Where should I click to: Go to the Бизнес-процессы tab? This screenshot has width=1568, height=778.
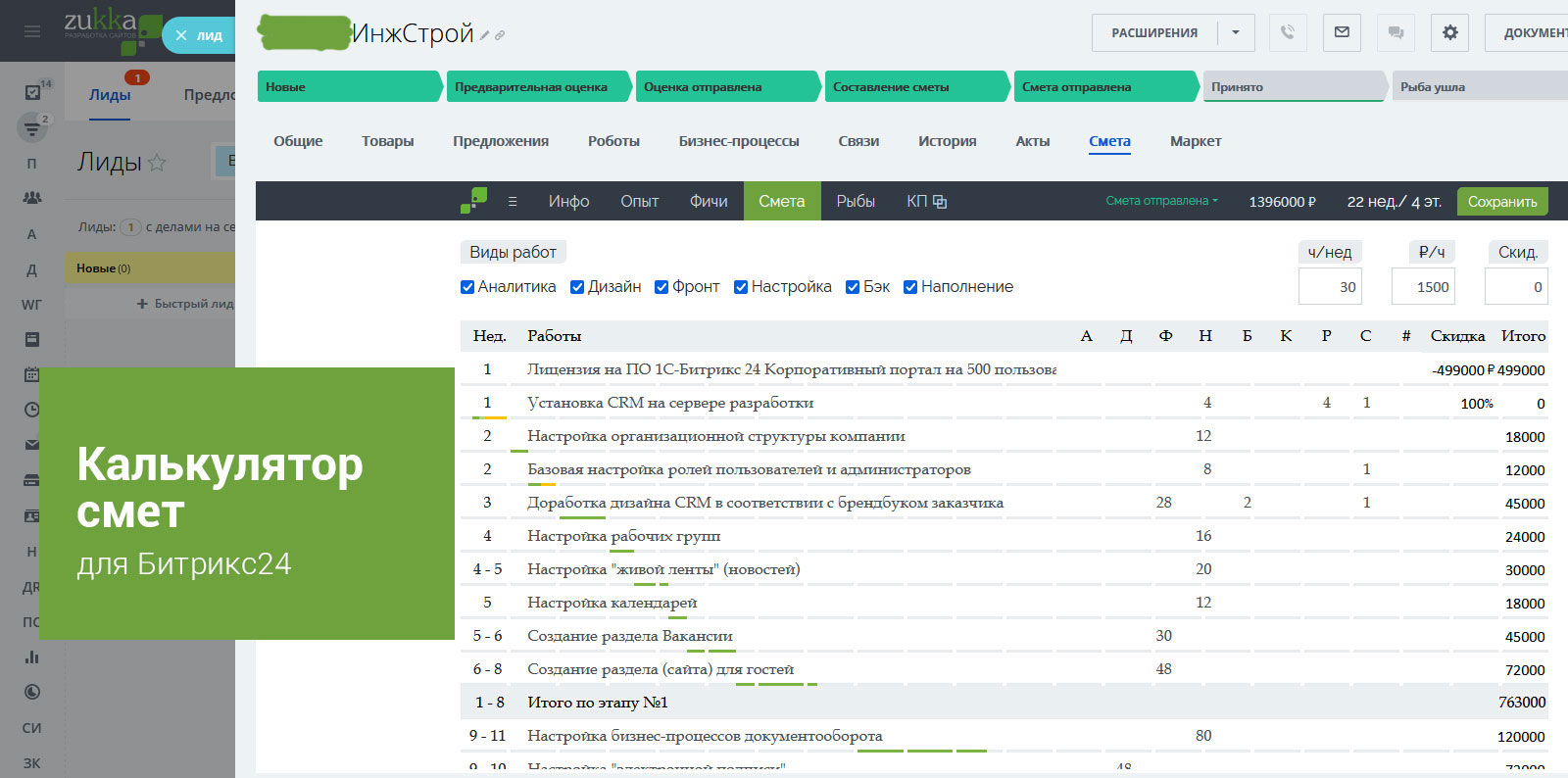[x=739, y=141]
